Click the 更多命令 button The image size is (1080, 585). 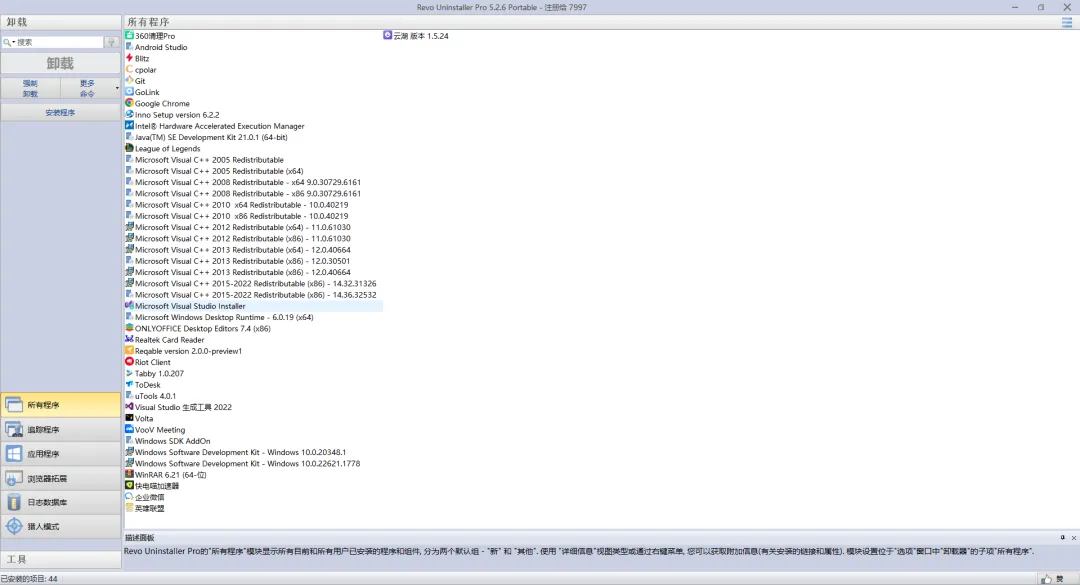87,88
